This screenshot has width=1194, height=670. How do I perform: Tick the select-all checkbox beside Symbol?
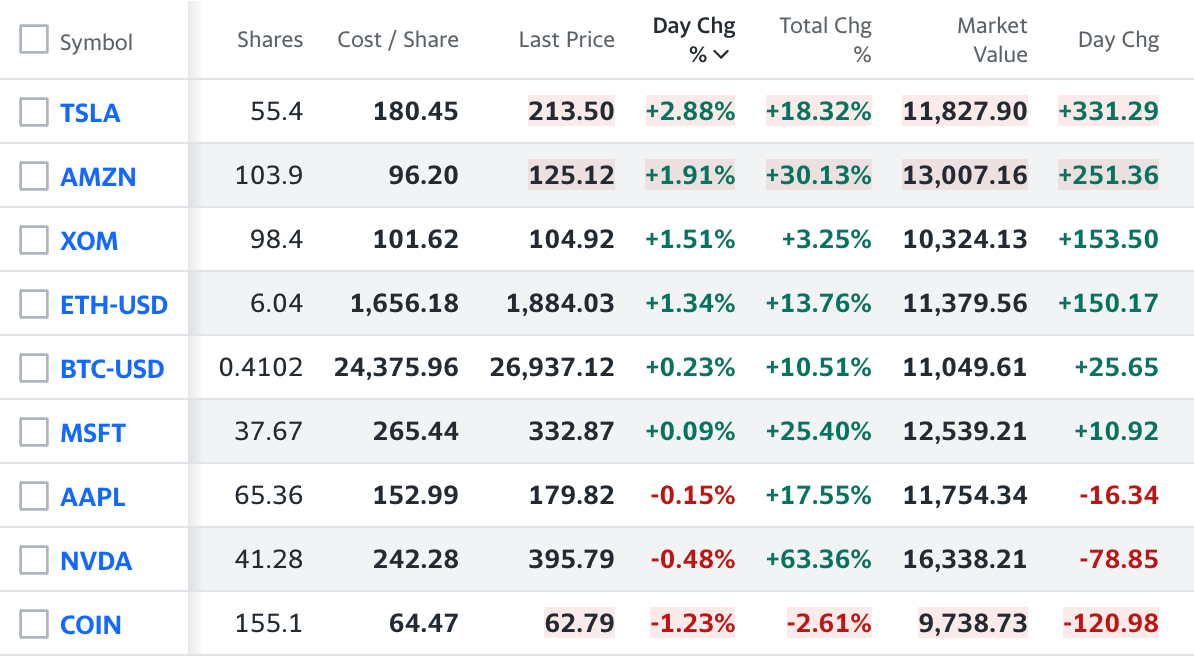pyautogui.click(x=34, y=40)
